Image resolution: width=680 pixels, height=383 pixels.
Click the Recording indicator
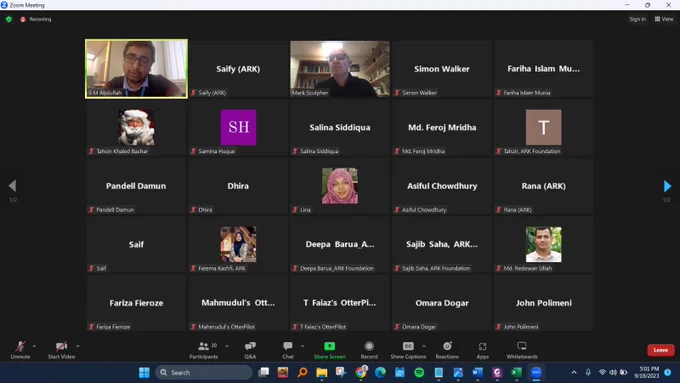[36, 19]
